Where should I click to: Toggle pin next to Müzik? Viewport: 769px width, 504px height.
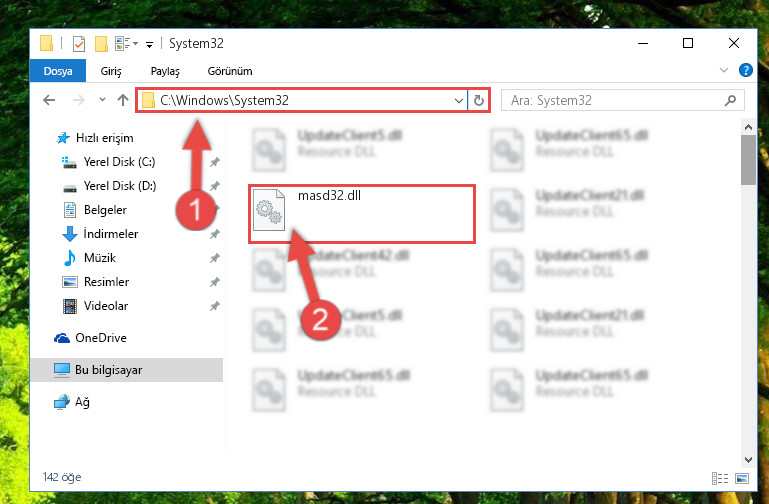[x=215, y=258]
